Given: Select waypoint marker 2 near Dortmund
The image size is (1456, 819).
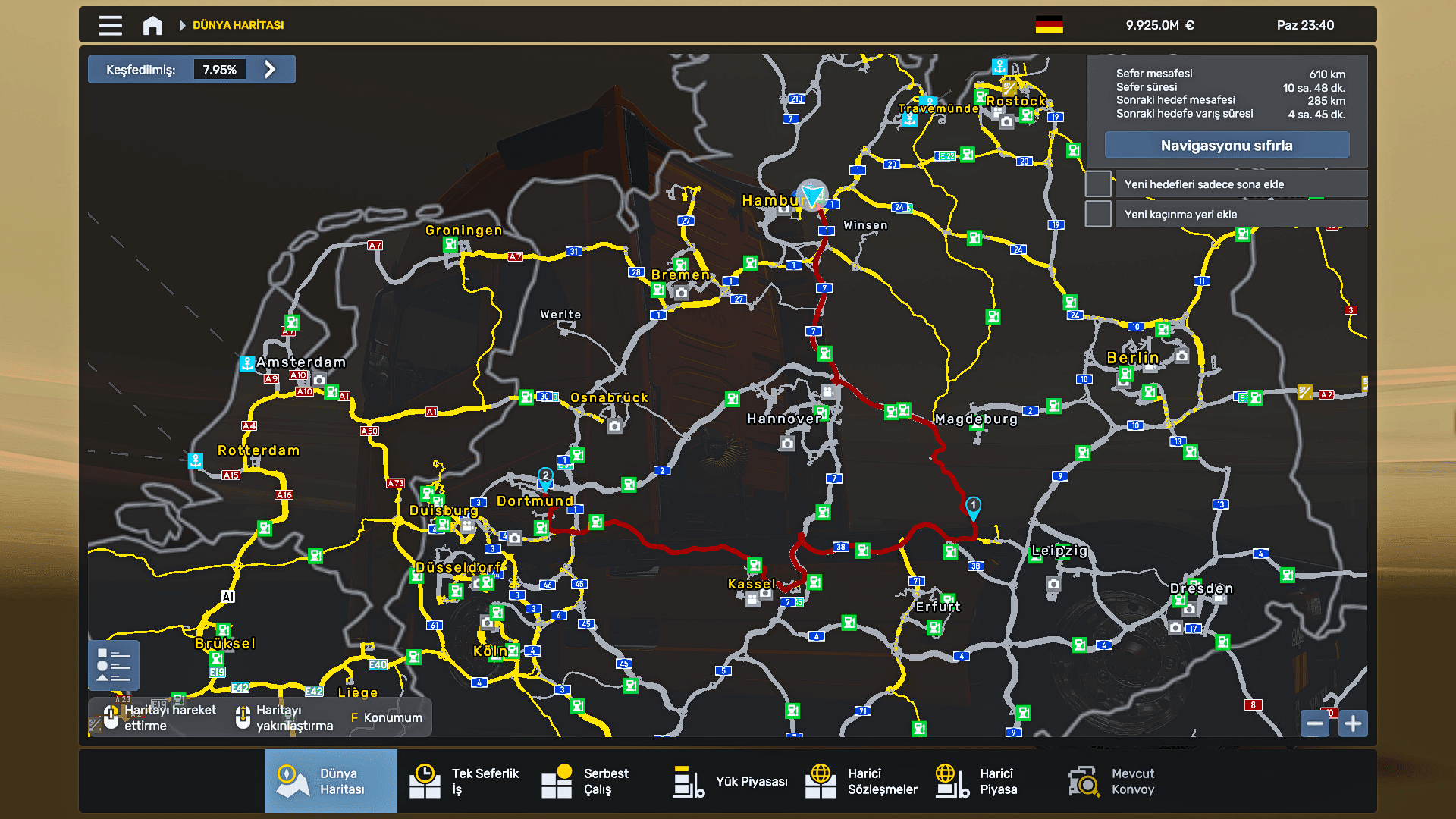Looking at the screenshot, I should [x=545, y=476].
